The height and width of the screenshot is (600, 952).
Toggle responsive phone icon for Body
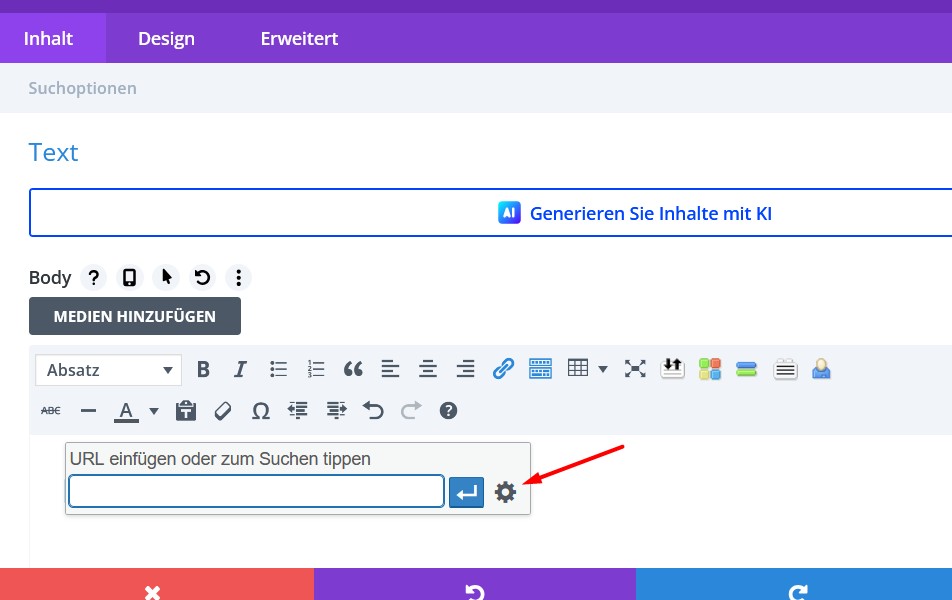[x=129, y=278]
